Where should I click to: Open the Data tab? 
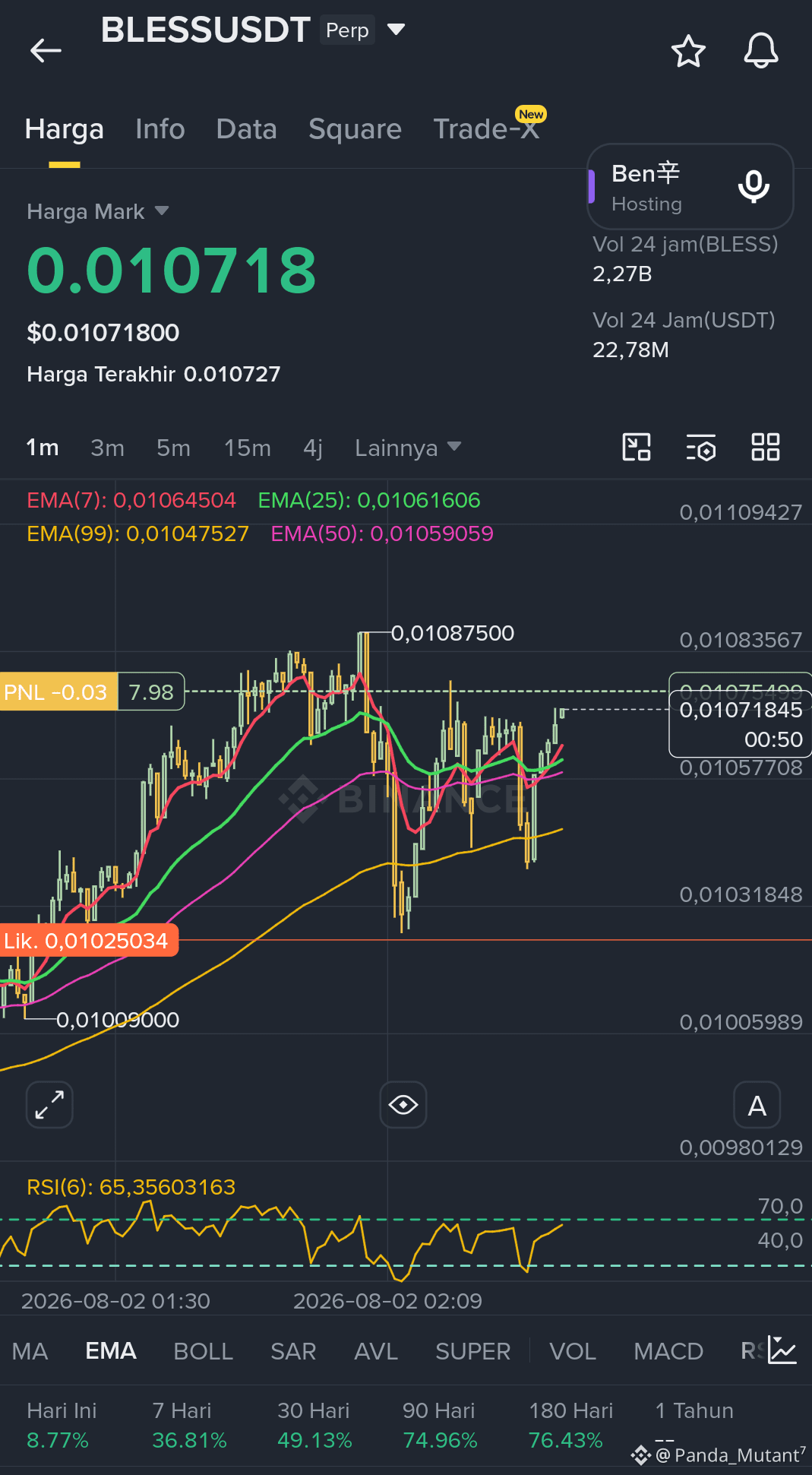pos(246,129)
